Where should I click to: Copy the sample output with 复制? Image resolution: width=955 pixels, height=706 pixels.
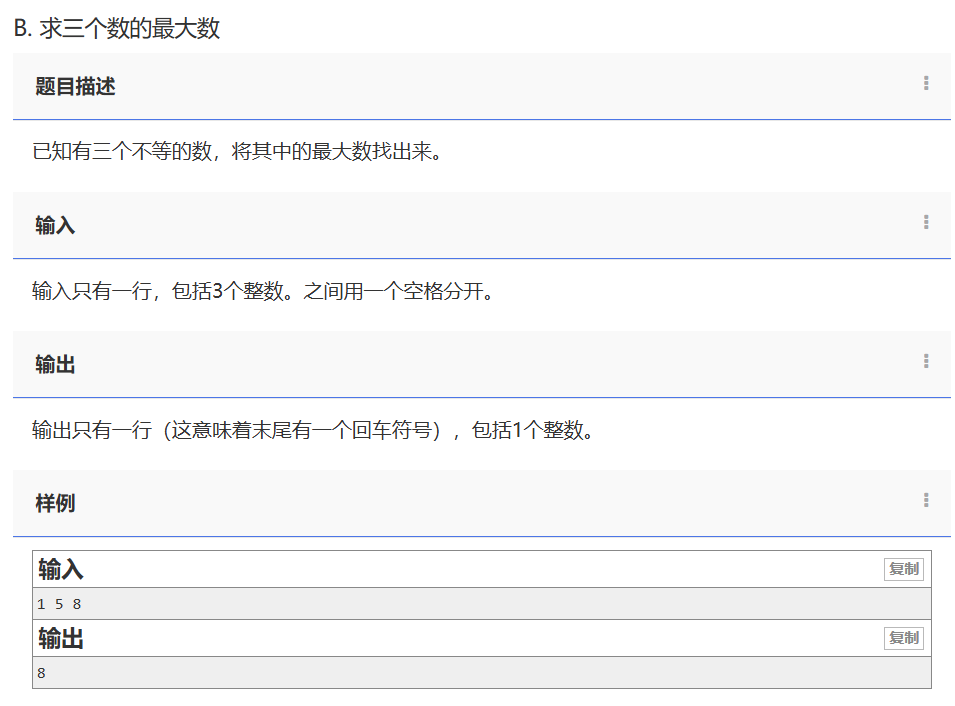click(x=903, y=638)
